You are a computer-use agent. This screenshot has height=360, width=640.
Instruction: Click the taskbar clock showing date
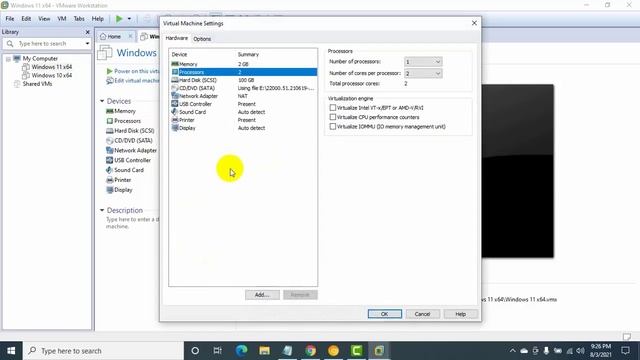pyautogui.click(x=600, y=351)
